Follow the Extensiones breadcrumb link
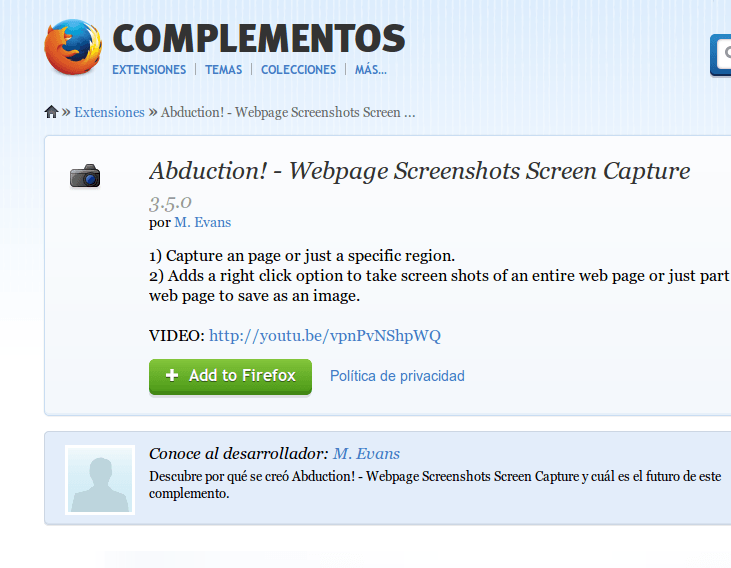 [110, 112]
